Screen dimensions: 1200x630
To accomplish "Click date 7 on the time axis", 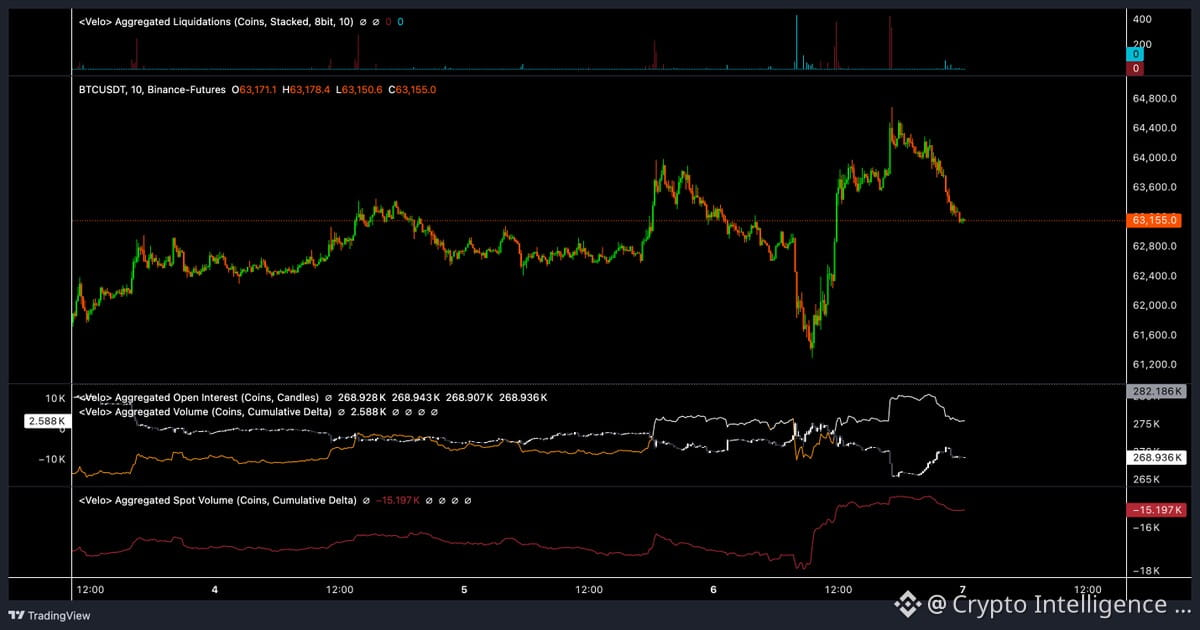I will 962,590.
